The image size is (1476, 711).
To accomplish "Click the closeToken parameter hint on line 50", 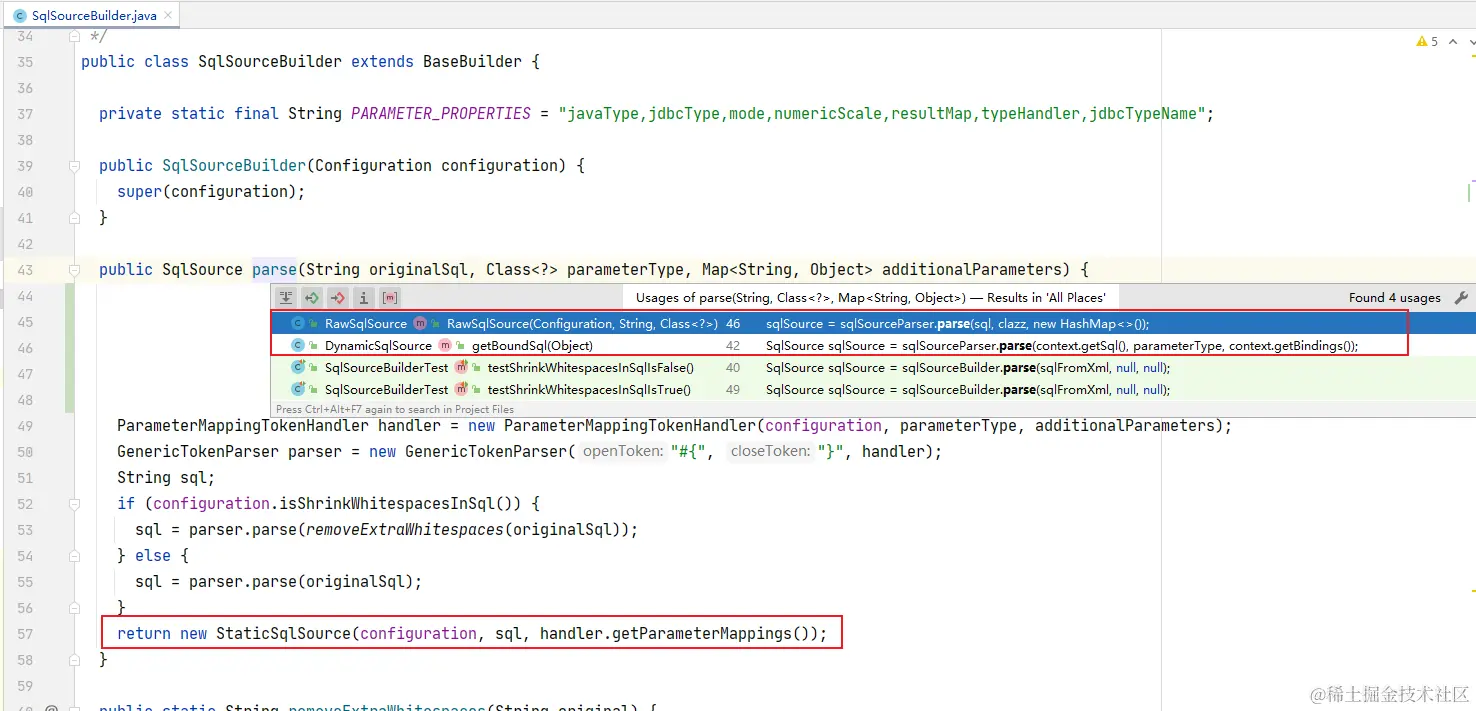I will click(x=770, y=452).
